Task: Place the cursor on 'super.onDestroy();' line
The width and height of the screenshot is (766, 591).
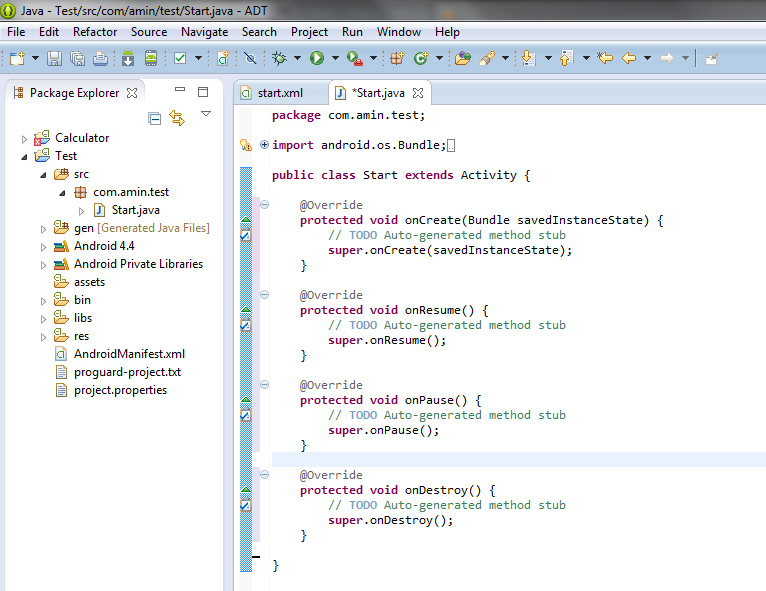Action: (391, 520)
